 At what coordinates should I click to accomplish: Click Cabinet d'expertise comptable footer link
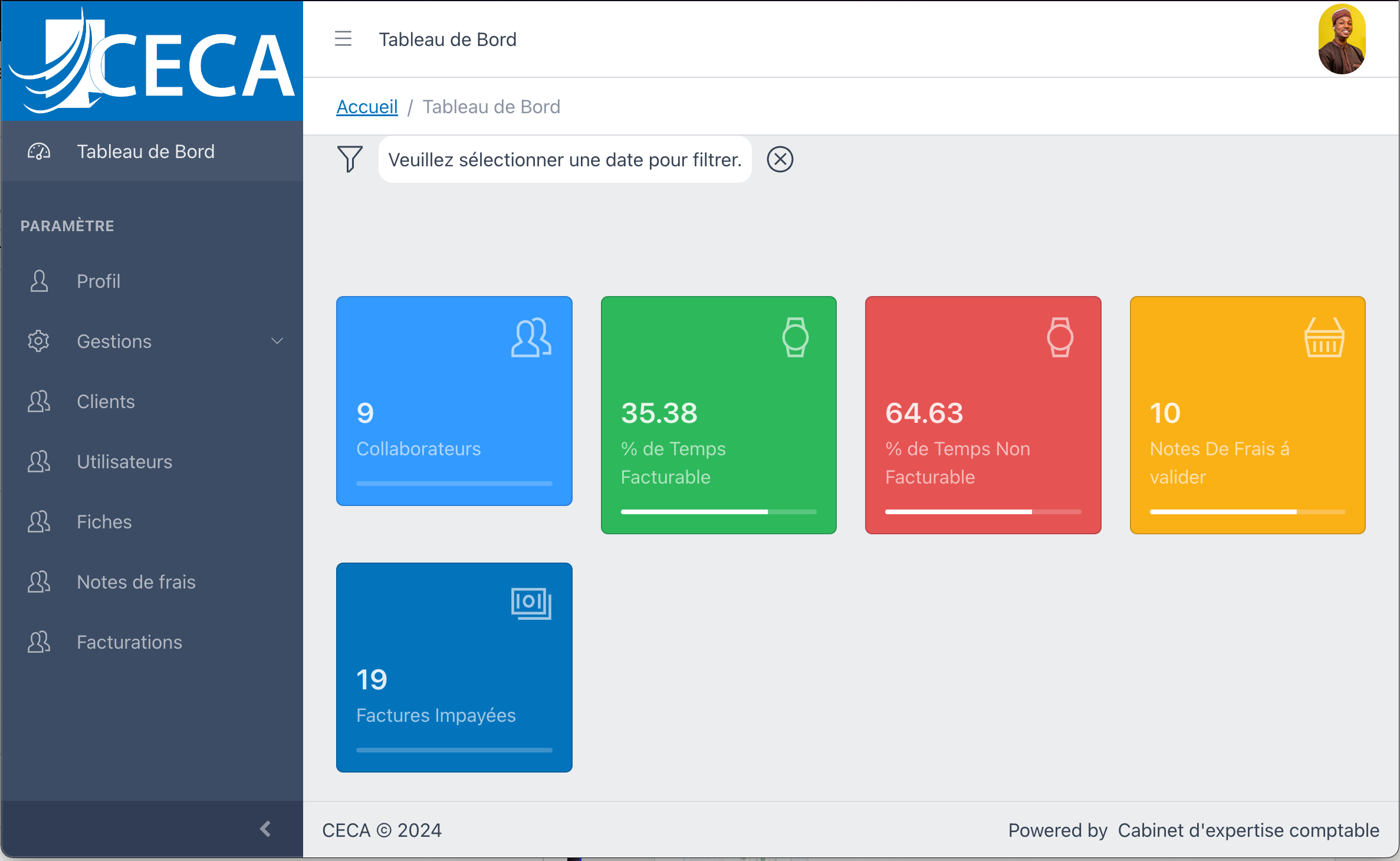pos(1248,830)
